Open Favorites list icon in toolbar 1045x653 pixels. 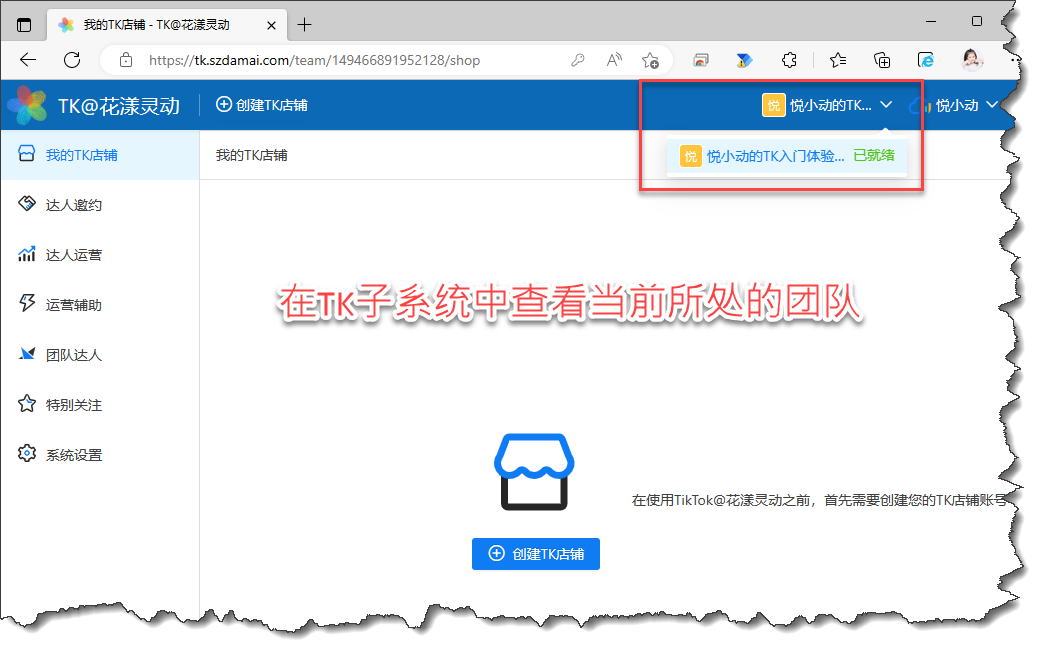[838, 61]
